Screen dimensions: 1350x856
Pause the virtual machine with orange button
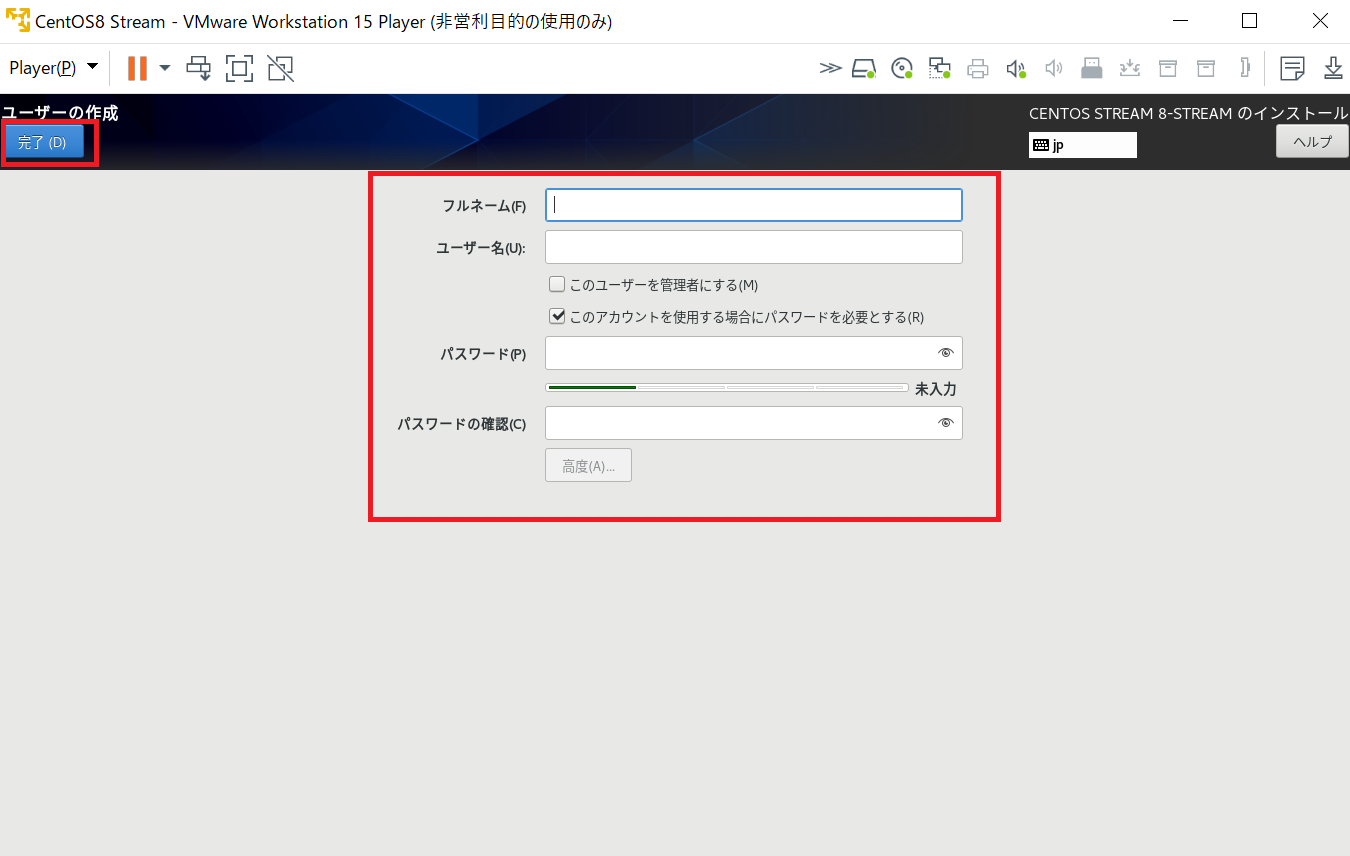pyautogui.click(x=137, y=68)
